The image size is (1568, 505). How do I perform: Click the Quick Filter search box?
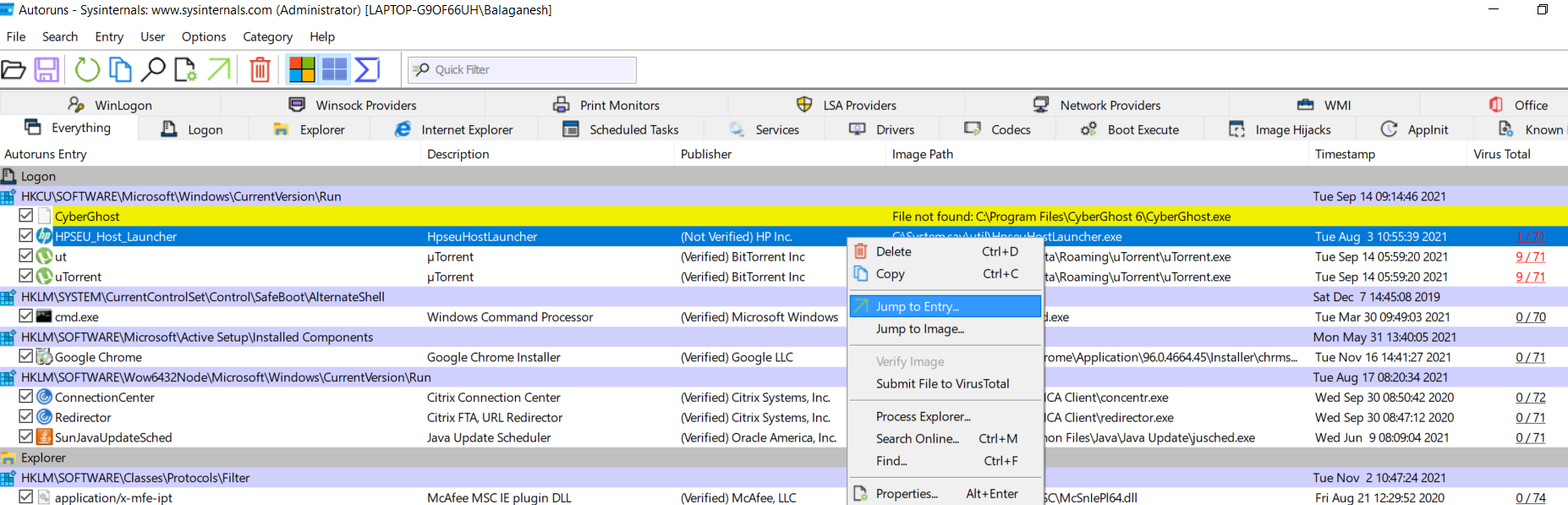click(x=522, y=69)
